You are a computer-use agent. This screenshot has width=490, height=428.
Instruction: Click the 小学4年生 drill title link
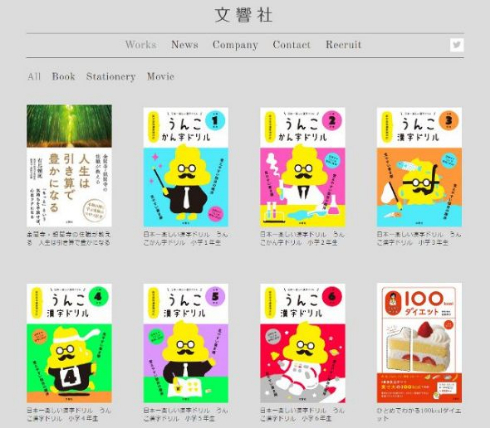69,414
